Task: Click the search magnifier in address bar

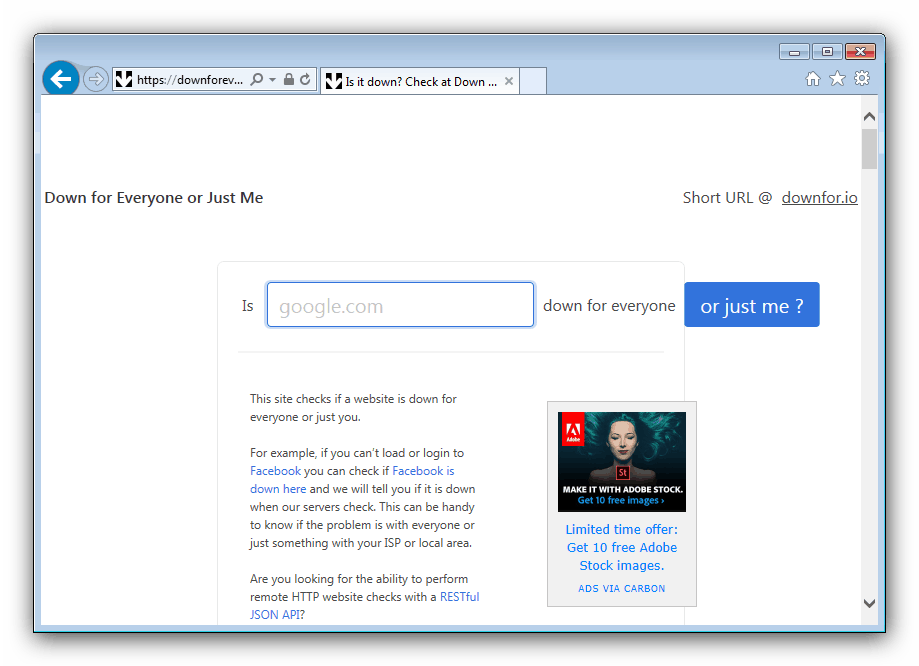Action: point(257,79)
